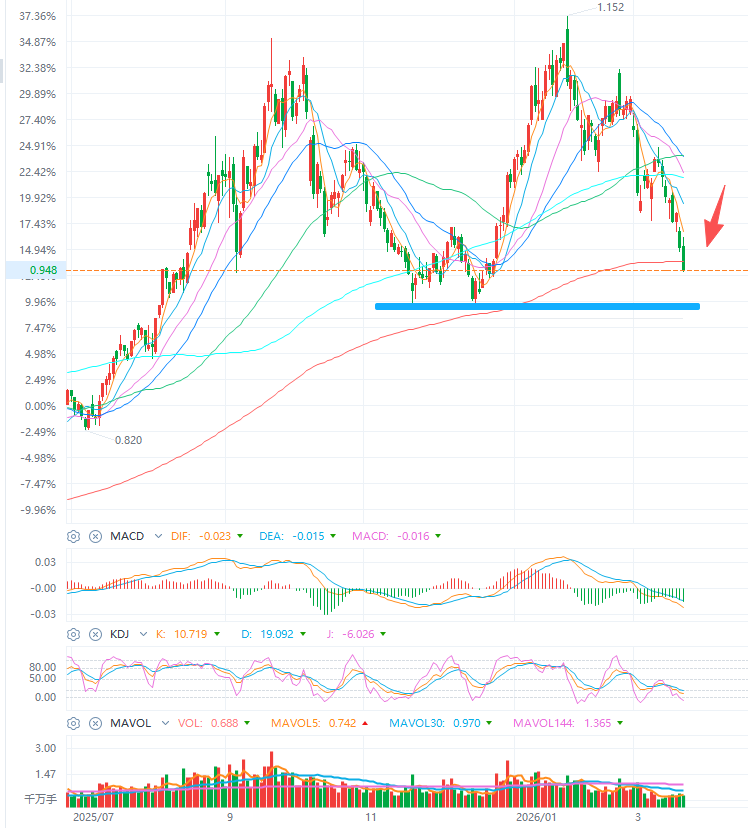Click the 0.820 low price marker

(128, 440)
